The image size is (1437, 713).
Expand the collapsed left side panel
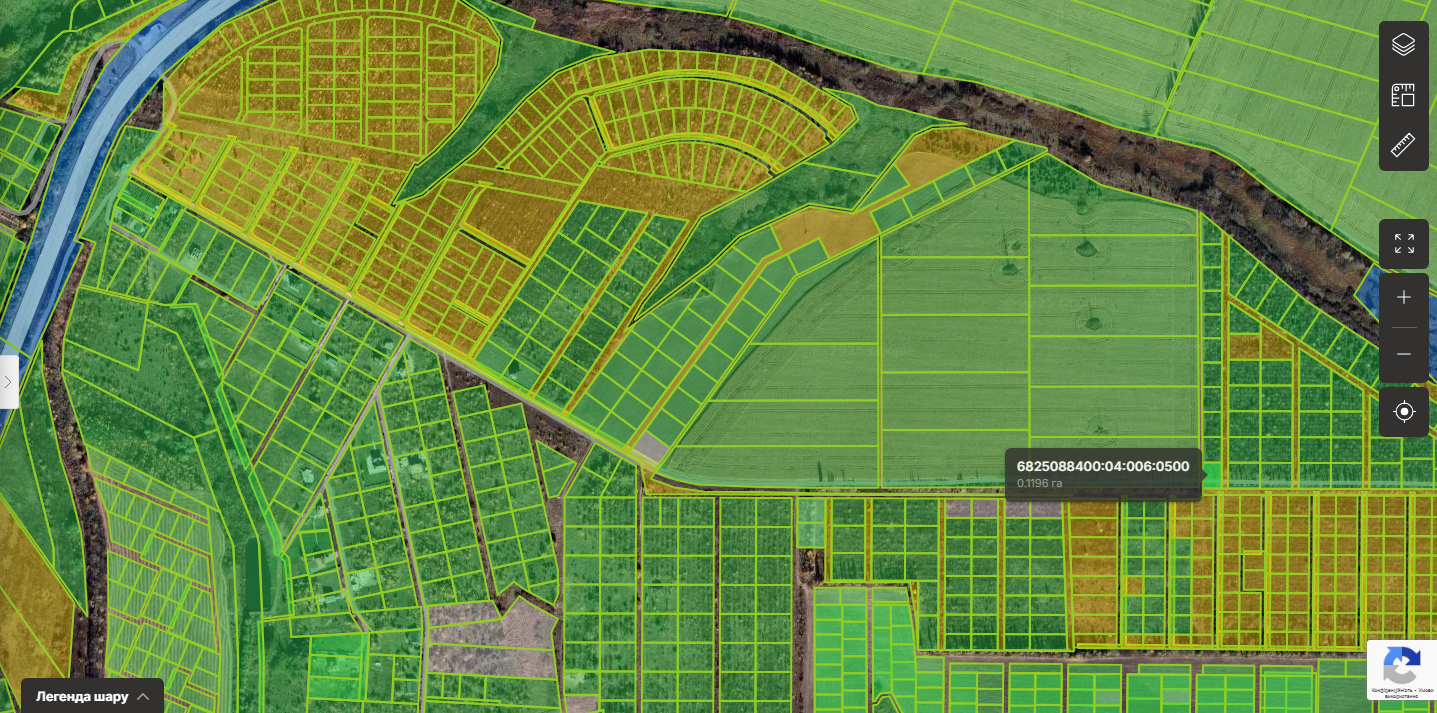pyautogui.click(x=8, y=382)
